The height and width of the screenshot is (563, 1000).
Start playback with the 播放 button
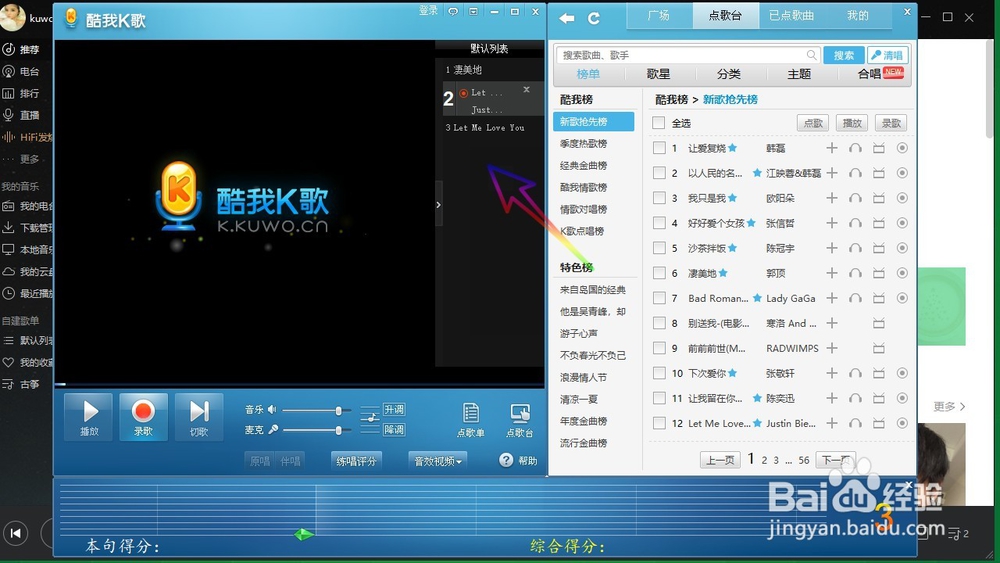click(x=89, y=417)
